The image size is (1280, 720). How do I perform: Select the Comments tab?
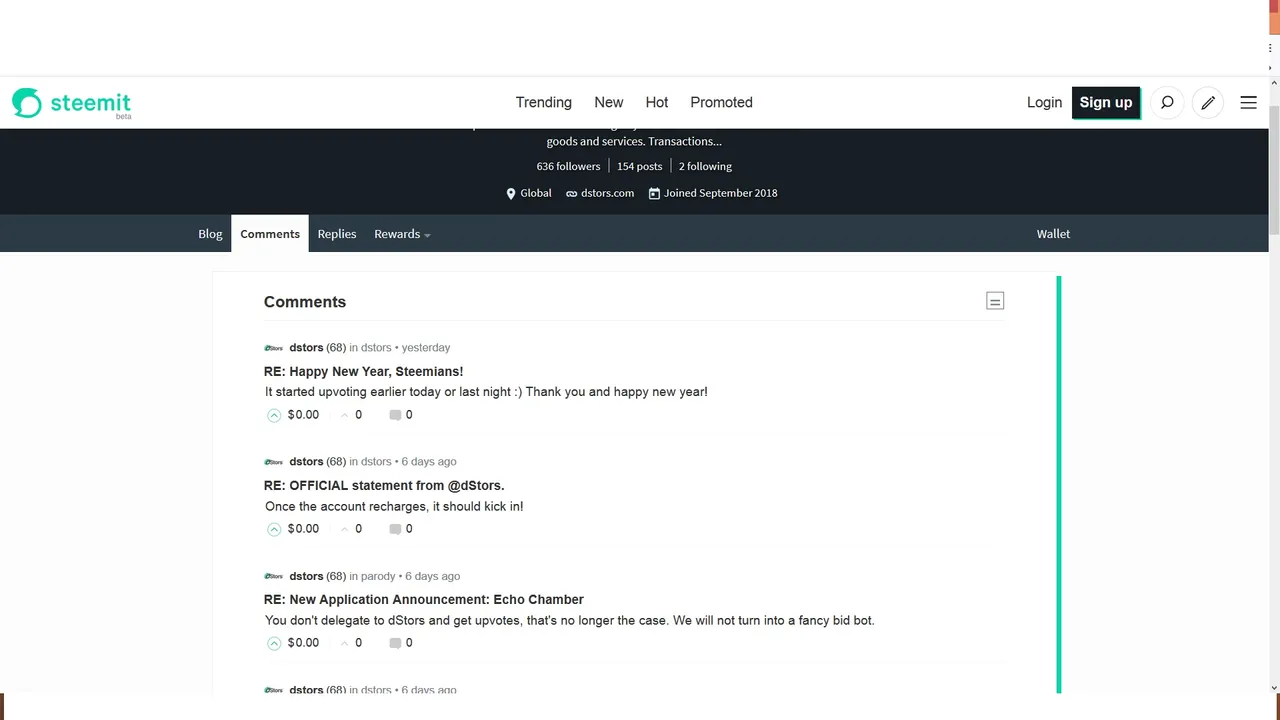click(270, 234)
